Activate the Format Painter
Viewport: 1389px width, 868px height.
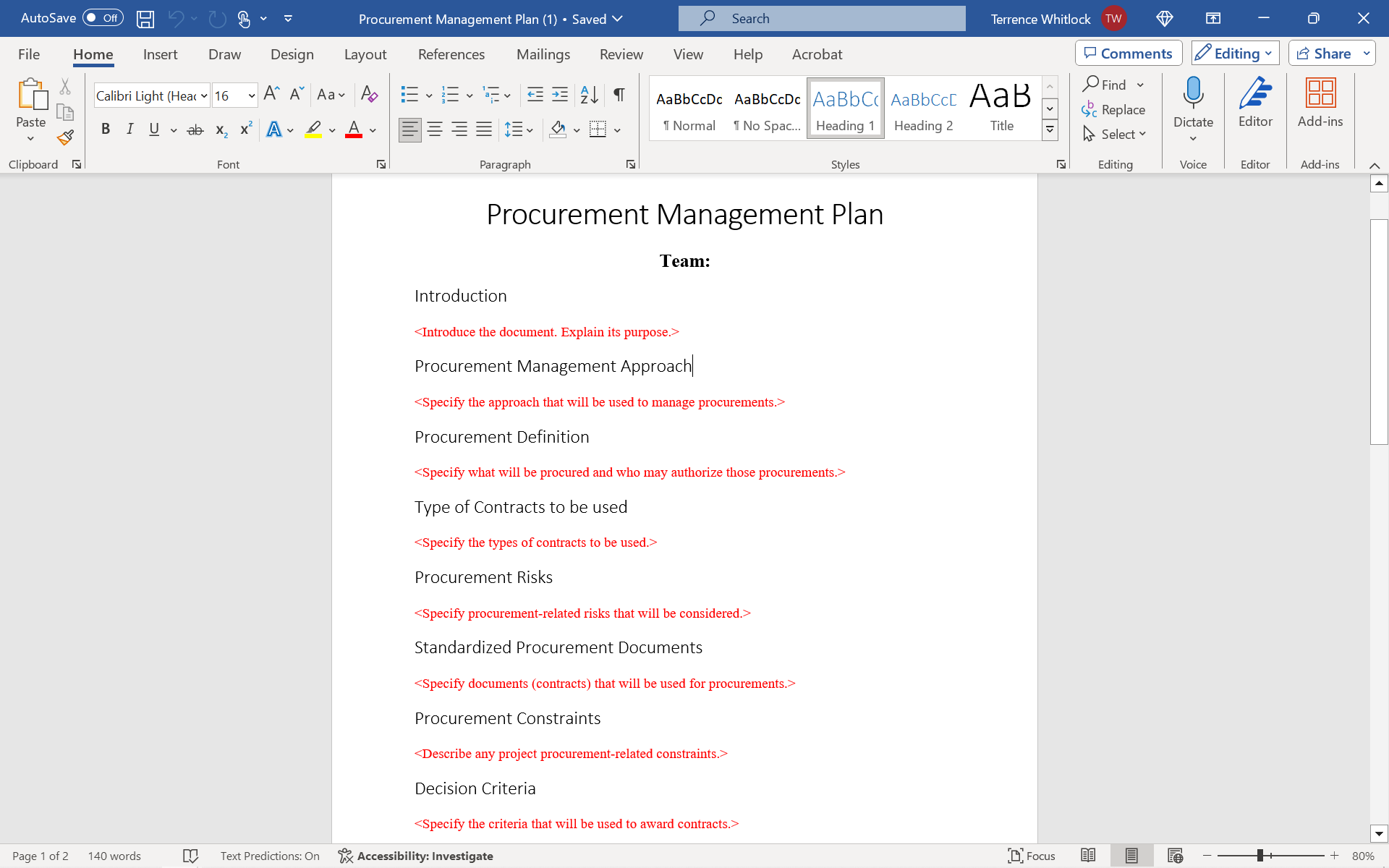coord(64,137)
